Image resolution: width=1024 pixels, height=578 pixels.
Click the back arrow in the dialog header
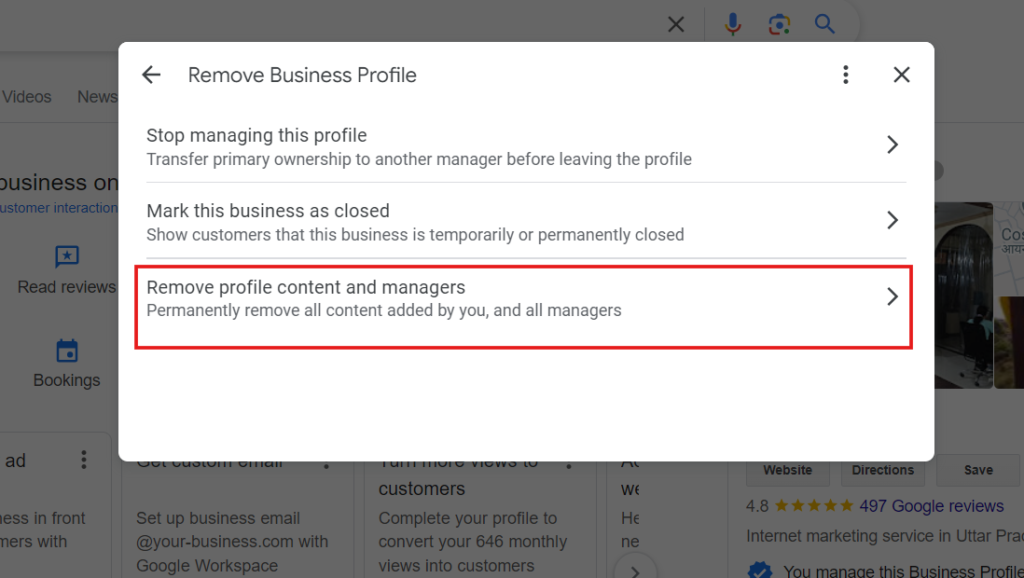coord(151,75)
